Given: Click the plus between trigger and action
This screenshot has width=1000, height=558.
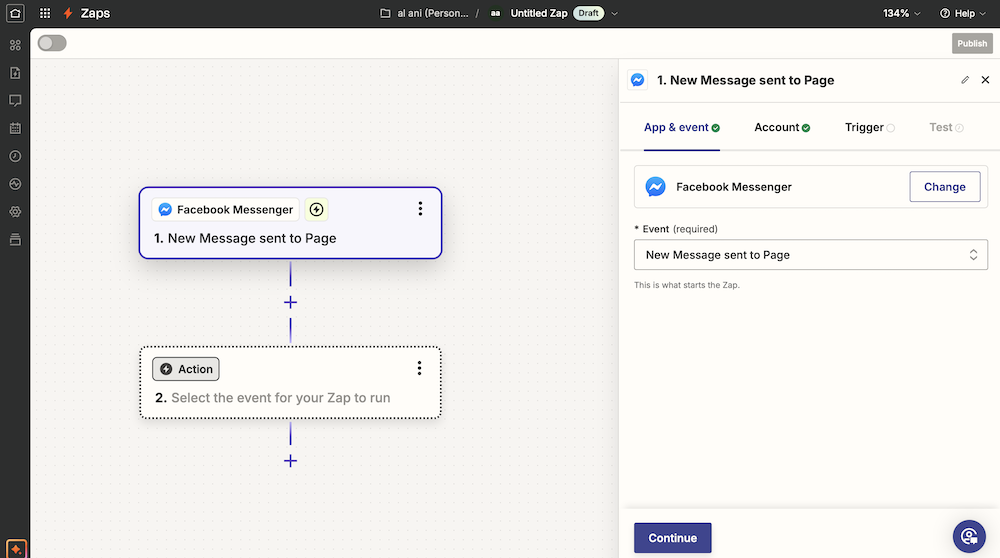Looking at the screenshot, I should click(x=290, y=302).
